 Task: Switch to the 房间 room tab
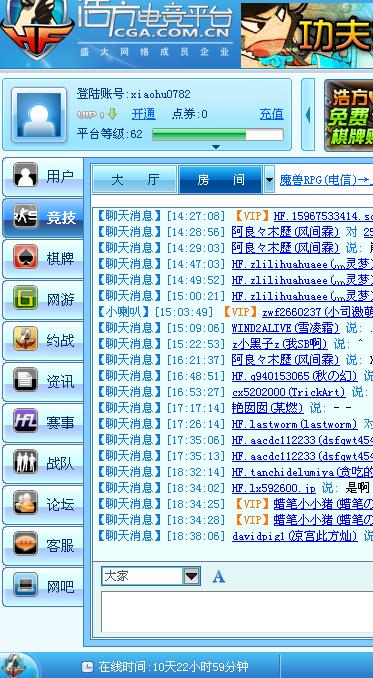tap(220, 179)
